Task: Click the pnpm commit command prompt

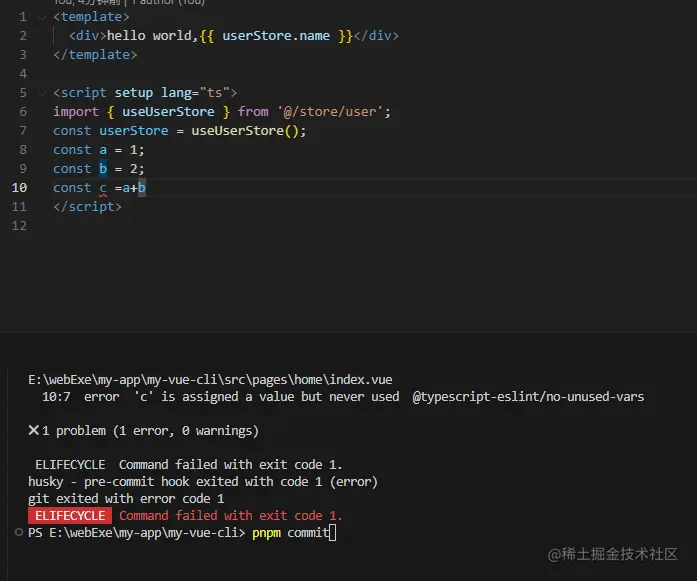Action: 291,533
